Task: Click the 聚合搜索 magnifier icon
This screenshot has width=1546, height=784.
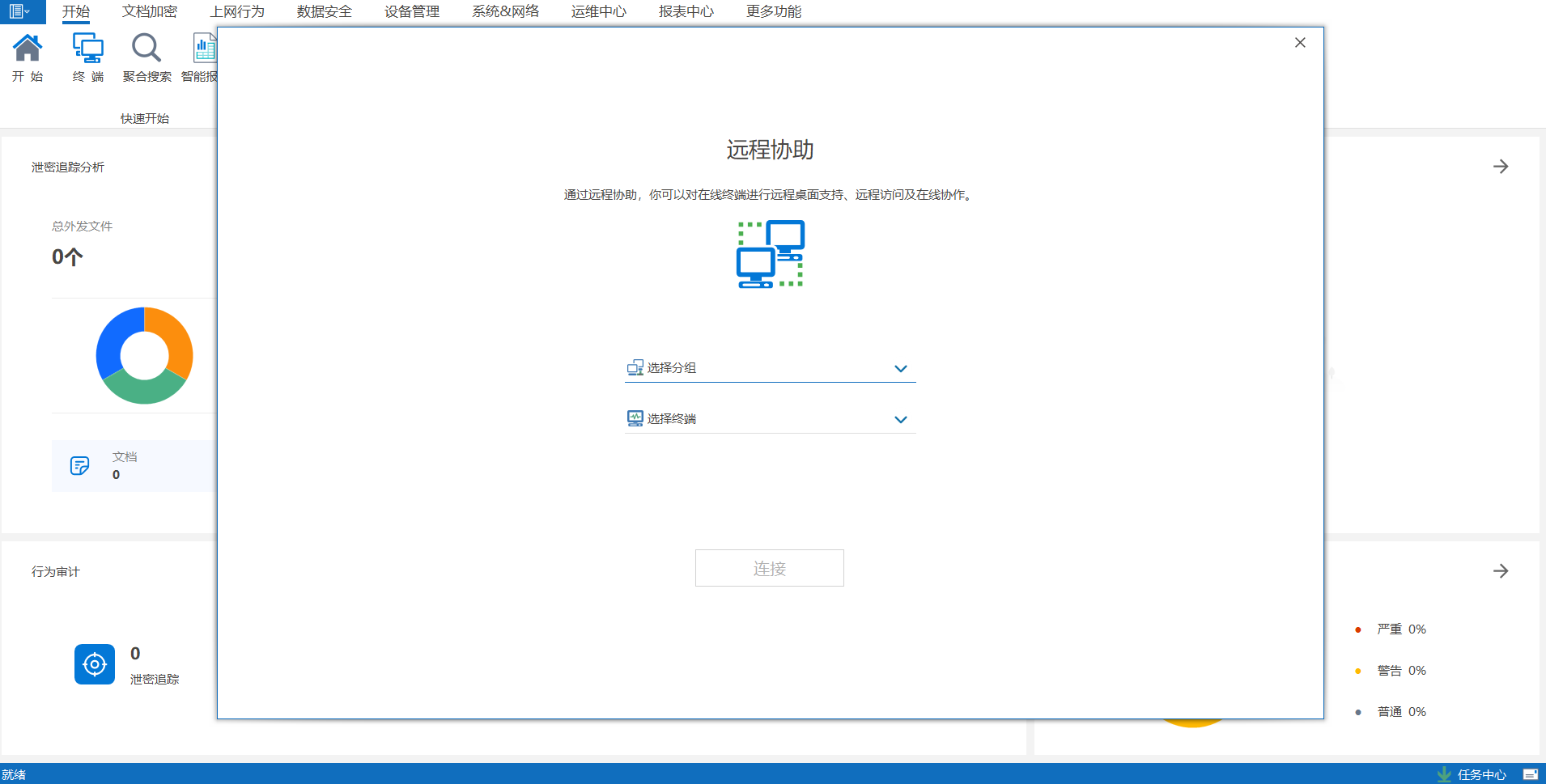Action: click(x=147, y=49)
